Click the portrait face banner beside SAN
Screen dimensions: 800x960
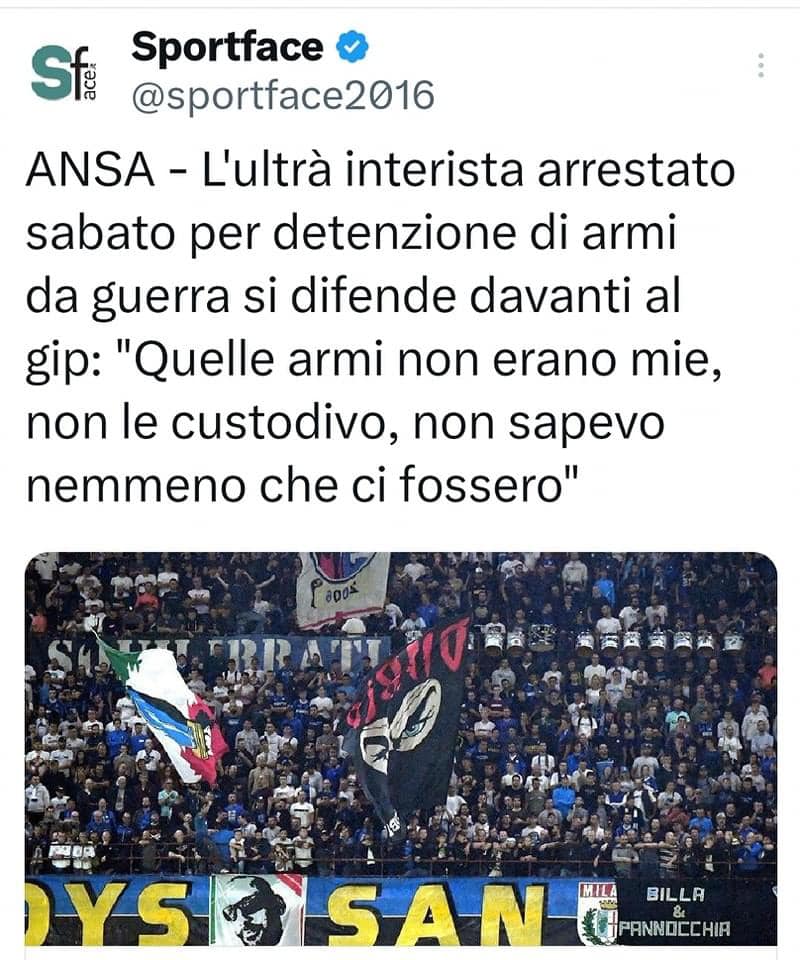257,910
